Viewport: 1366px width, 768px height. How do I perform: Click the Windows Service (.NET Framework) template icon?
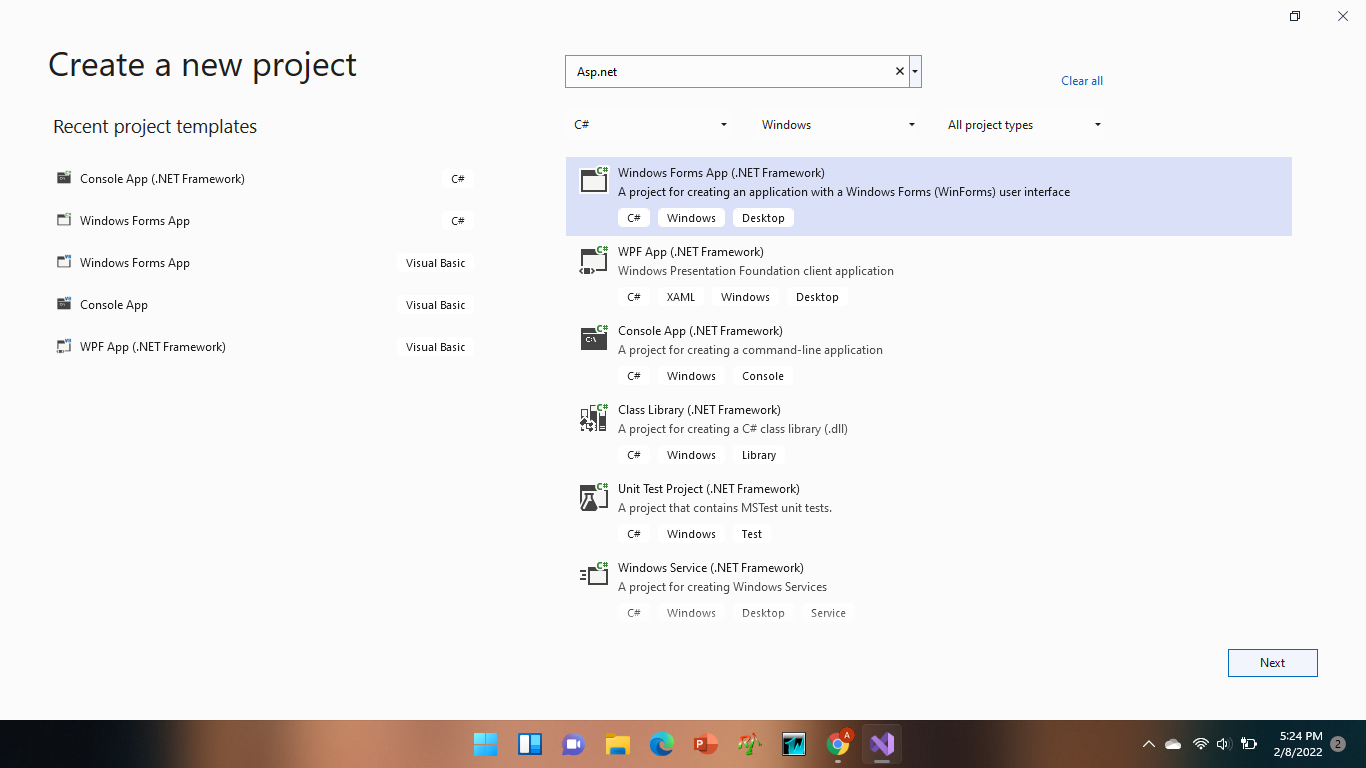594,575
